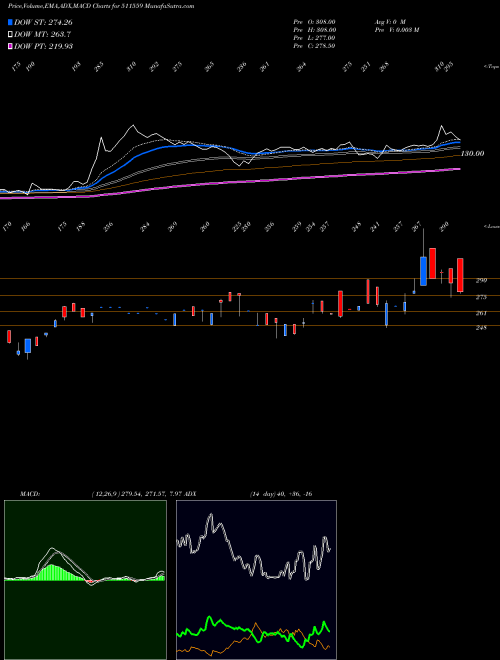Click the 290 lows label
The width and height of the screenshot is (500, 660).
(x=444, y=227)
